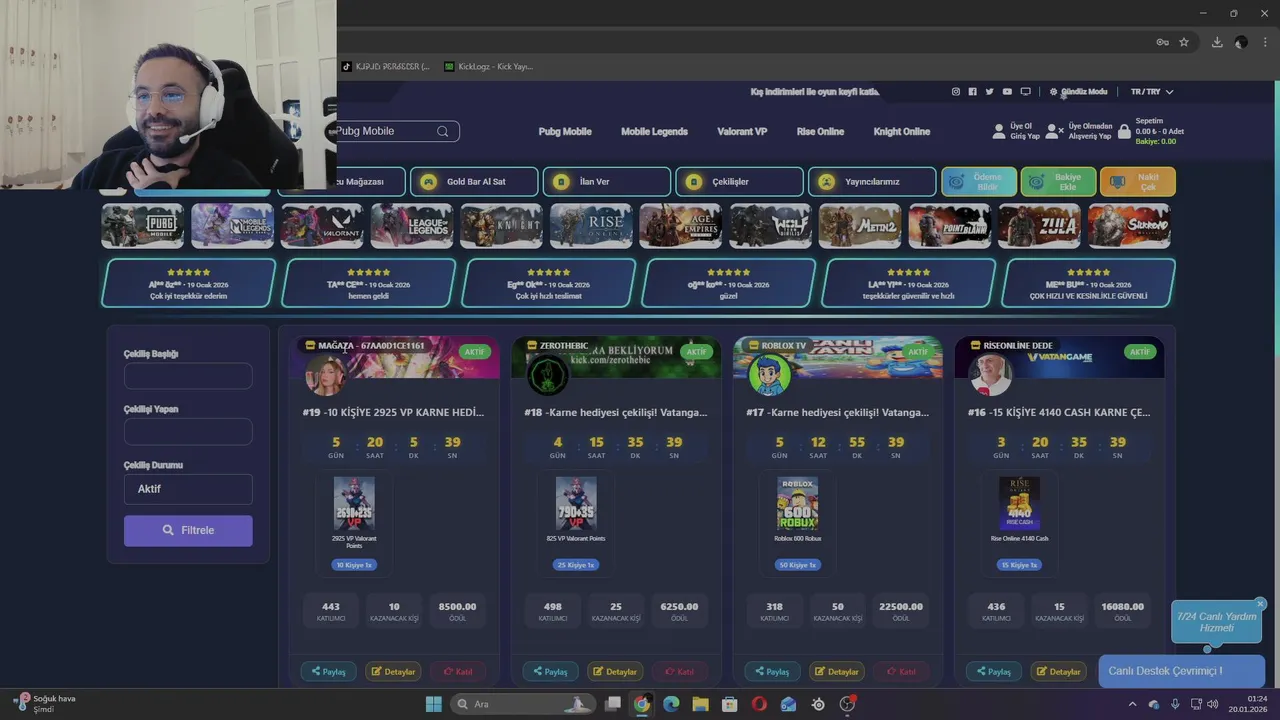Open the Twitter icon in the top bar

[x=989, y=92]
